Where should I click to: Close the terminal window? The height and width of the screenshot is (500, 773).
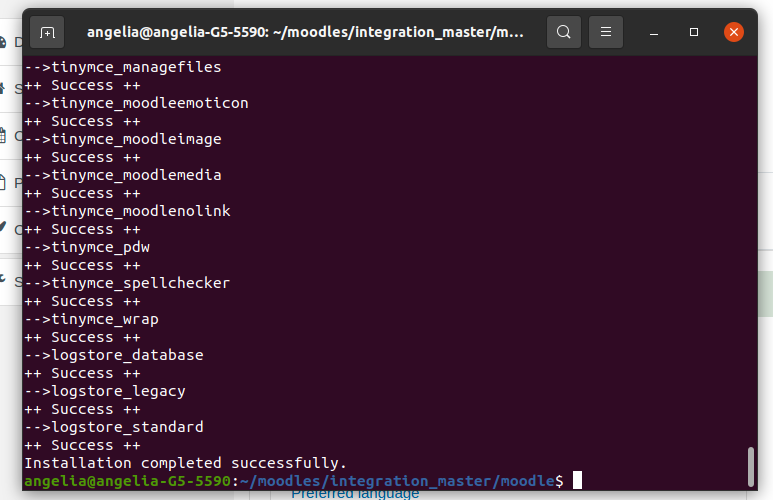tap(734, 33)
